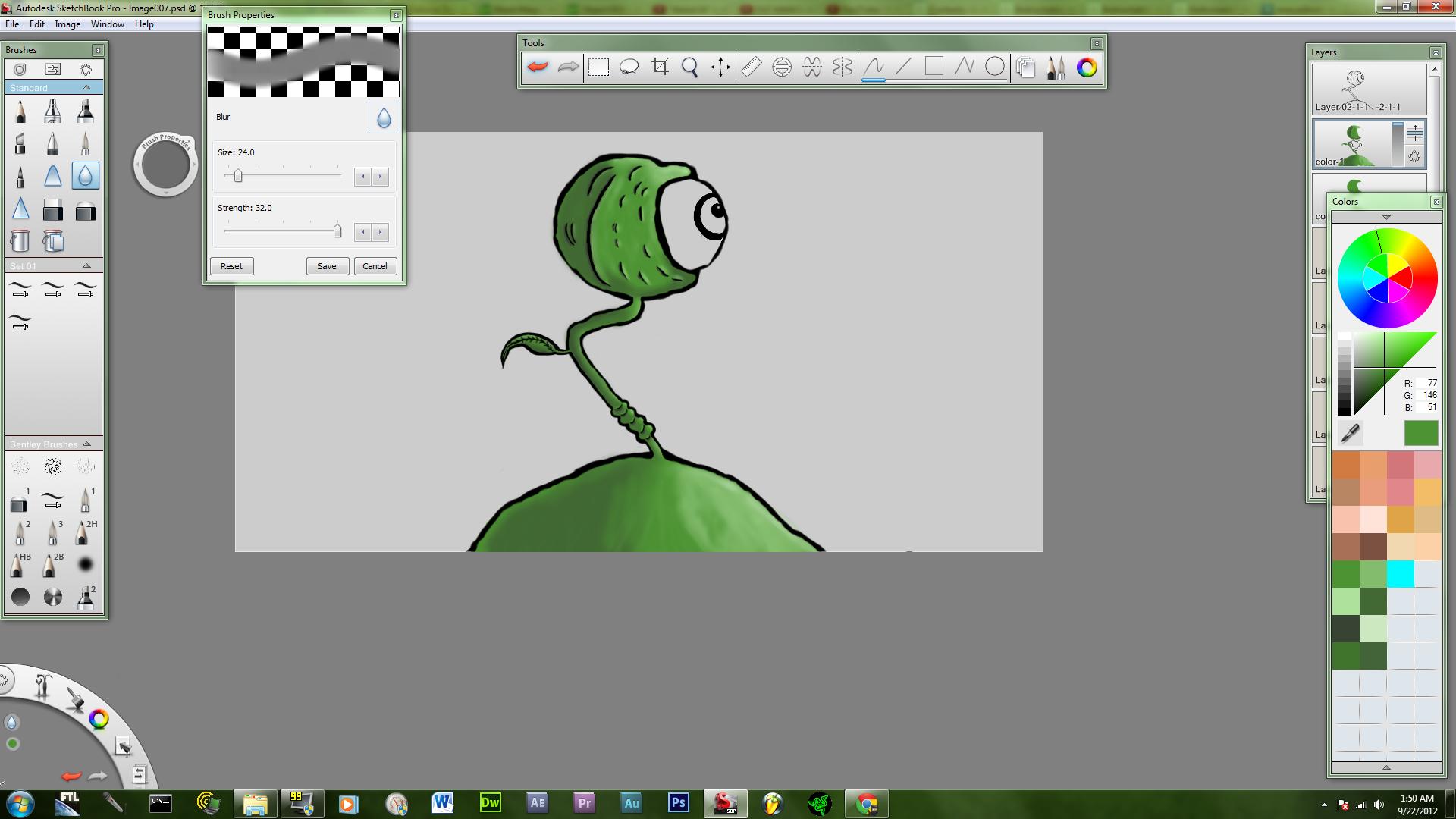Screen dimensions: 1456x819
Task: Select the hard Eraser brush
Action: [x=52, y=209]
